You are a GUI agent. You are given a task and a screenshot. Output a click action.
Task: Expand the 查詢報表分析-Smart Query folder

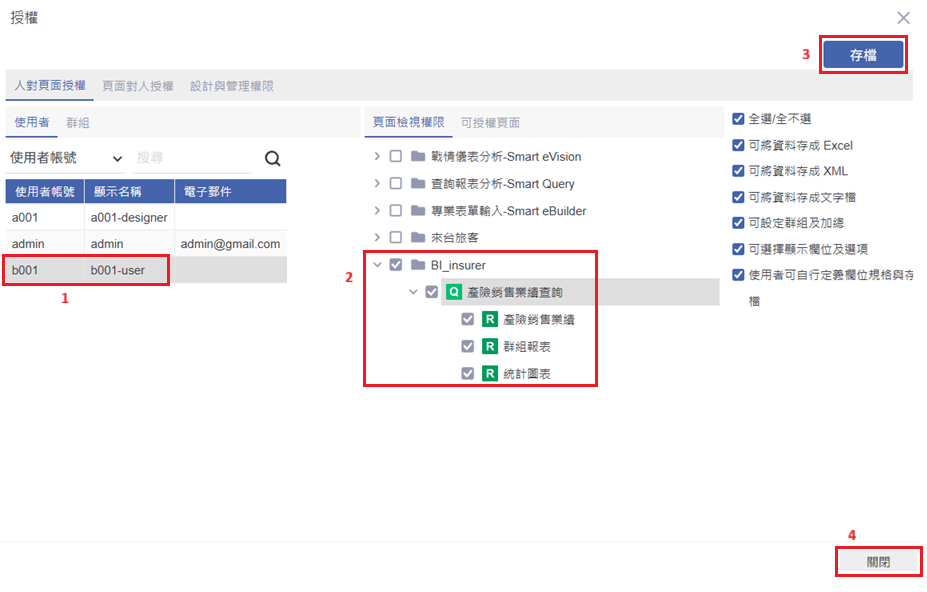pyautogui.click(x=376, y=184)
